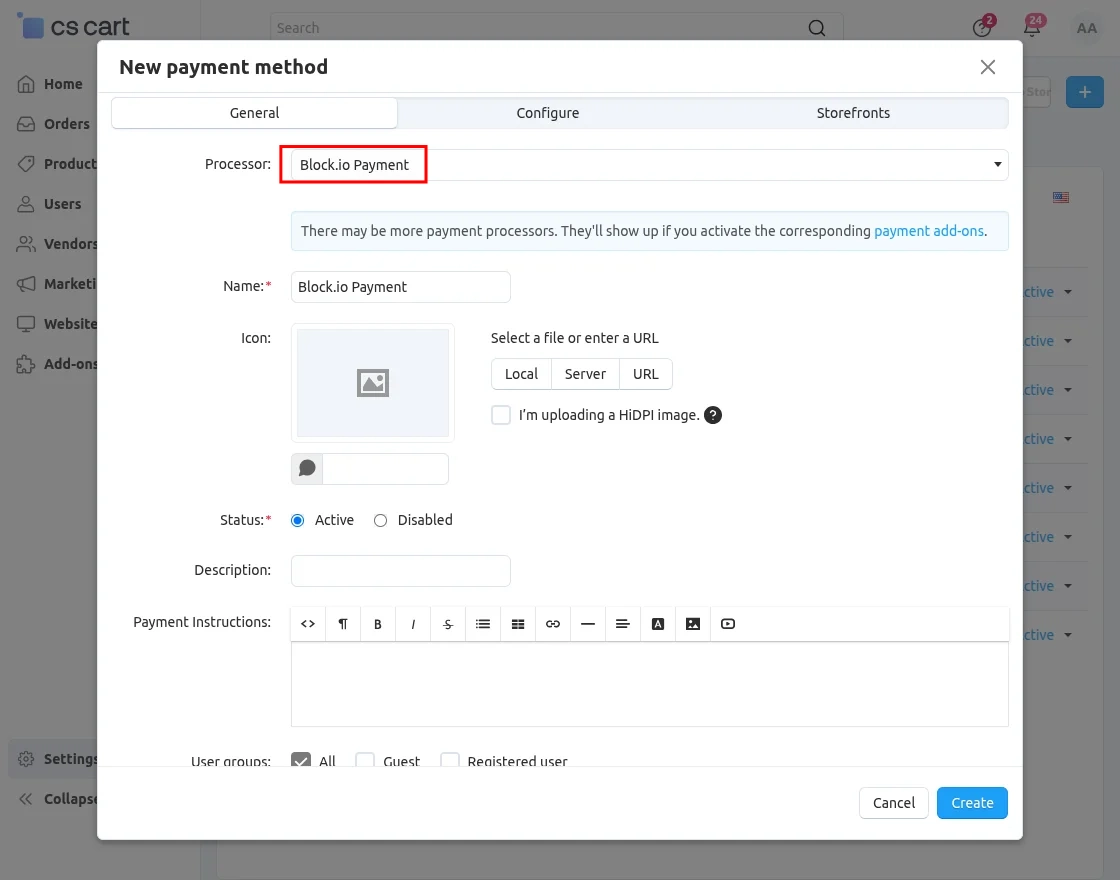Apply bold formatting in Payment Instructions
The height and width of the screenshot is (880, 1120).
pyautogui.click(x=378, y=624)
